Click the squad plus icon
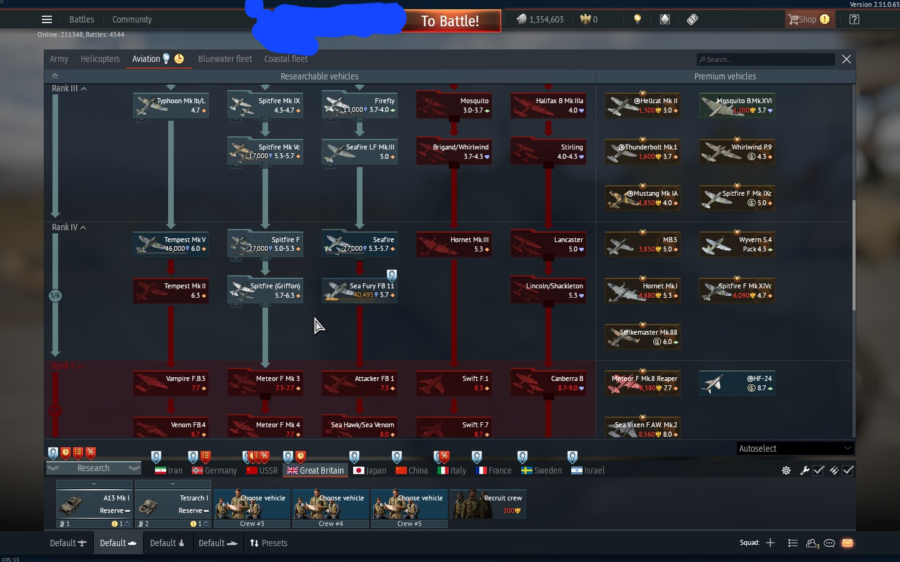This screenshot has width=900, height=562. (x=770, y=543)
